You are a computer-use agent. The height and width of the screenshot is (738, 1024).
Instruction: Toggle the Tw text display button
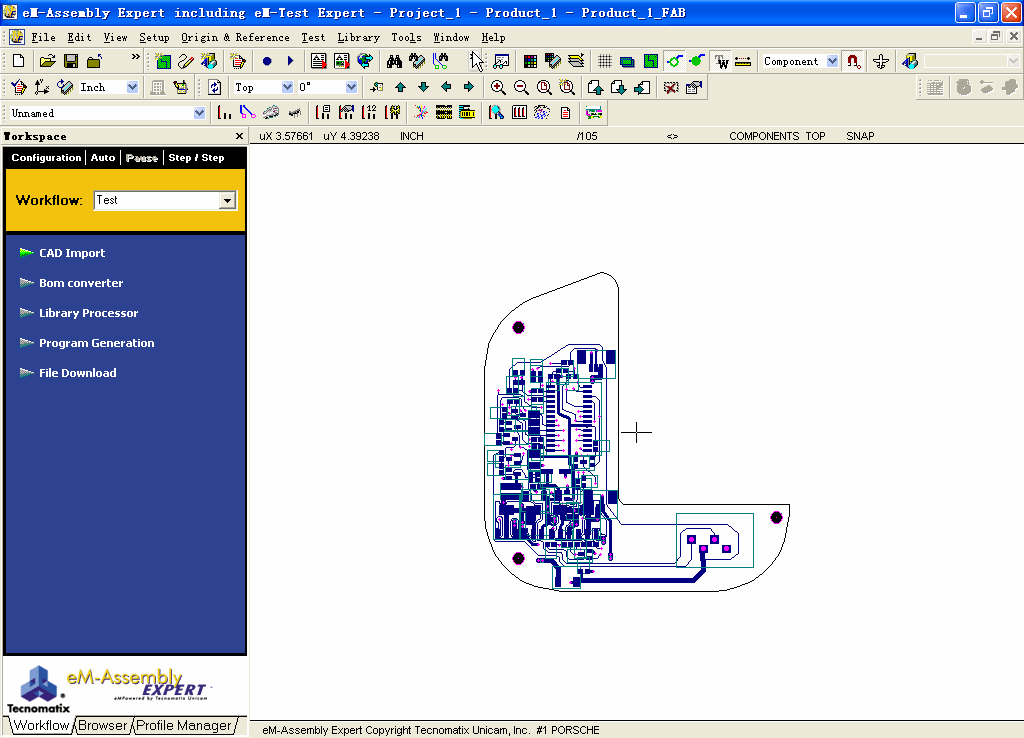tap(721, 61)
